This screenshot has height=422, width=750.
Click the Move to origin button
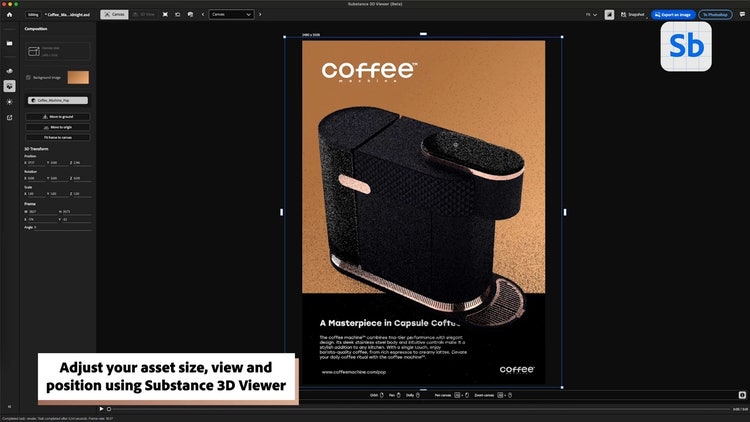(x=58, y=127)
